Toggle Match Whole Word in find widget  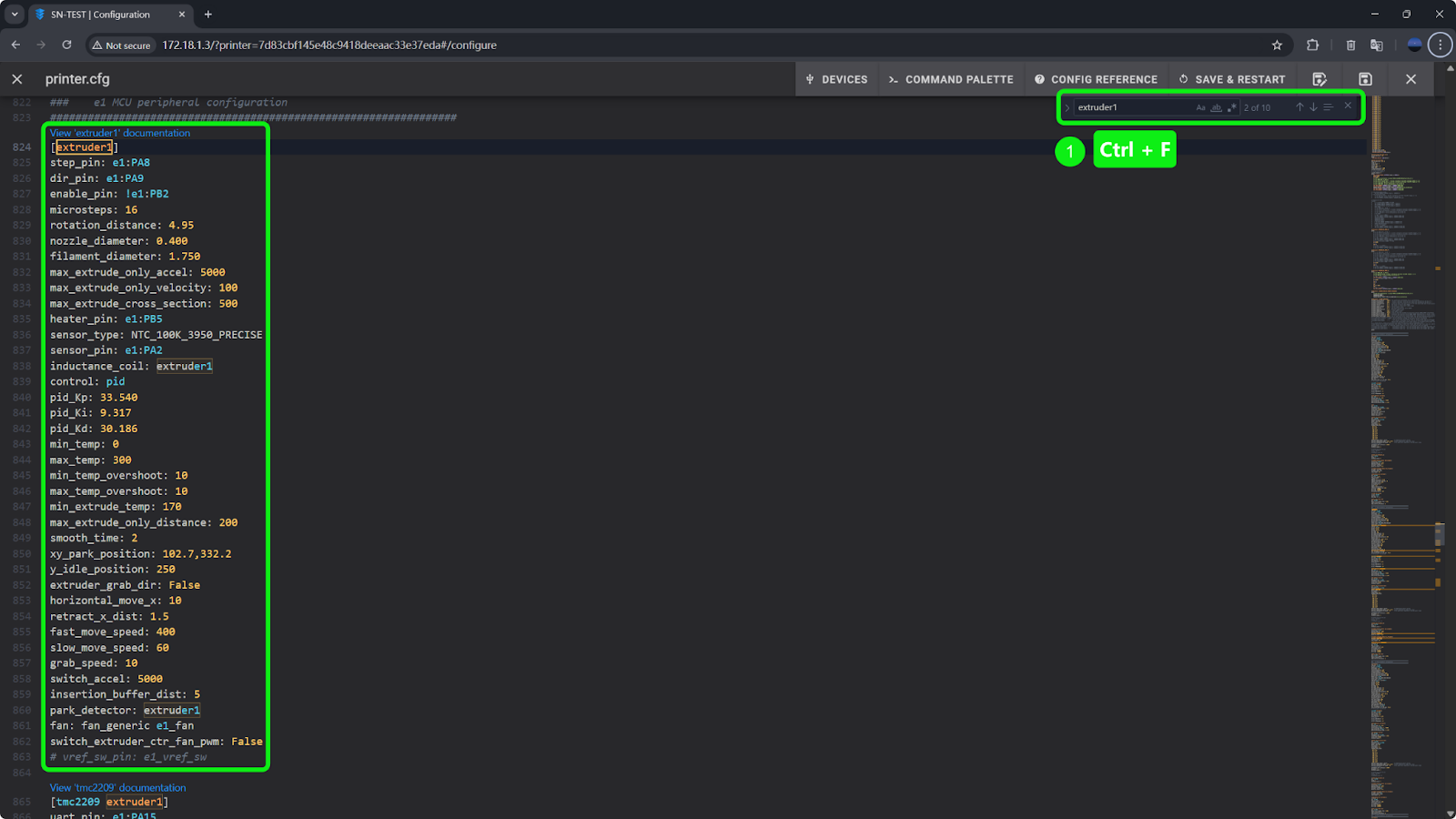tap(1216, 107)
